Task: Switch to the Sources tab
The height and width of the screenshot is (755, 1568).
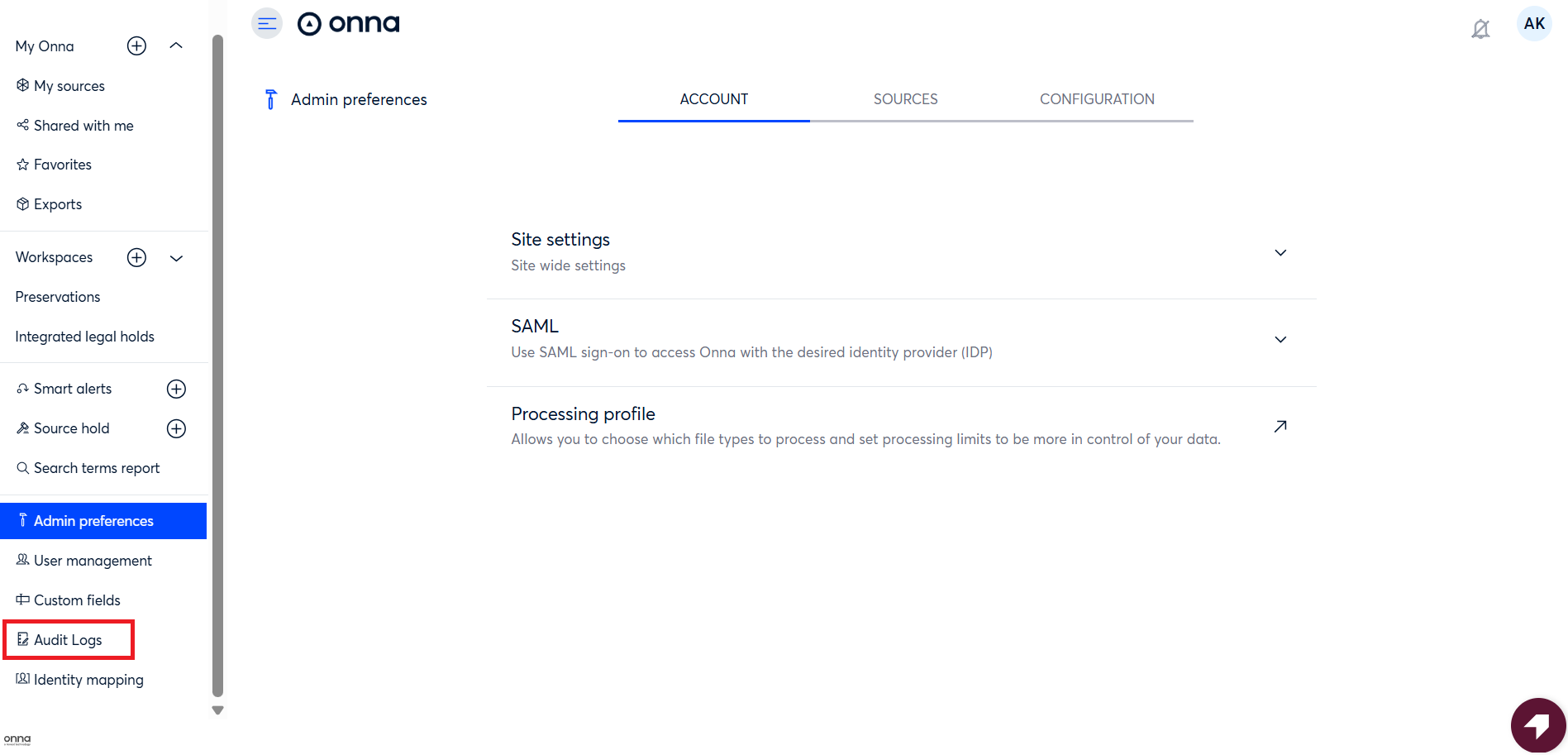Action: [905, 99]
